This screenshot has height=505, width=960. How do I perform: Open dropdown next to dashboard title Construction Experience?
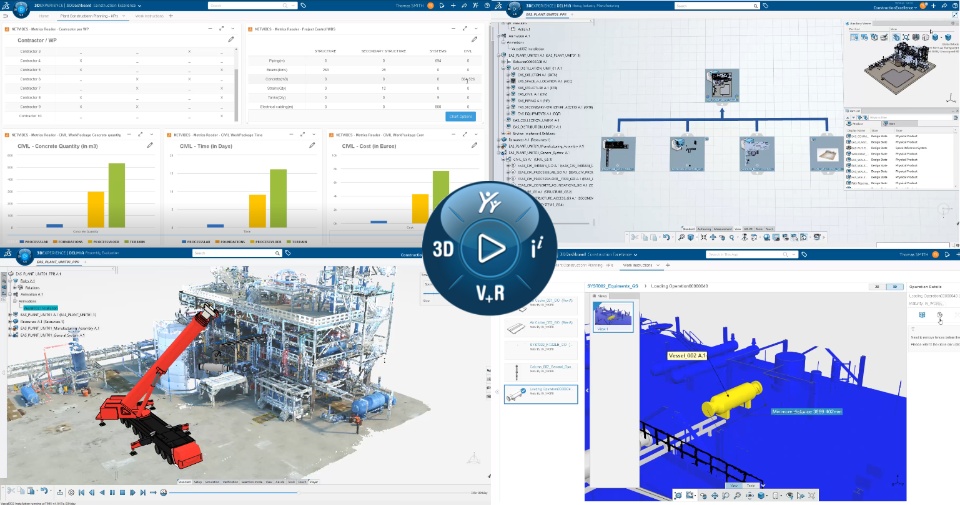(140, 6)
